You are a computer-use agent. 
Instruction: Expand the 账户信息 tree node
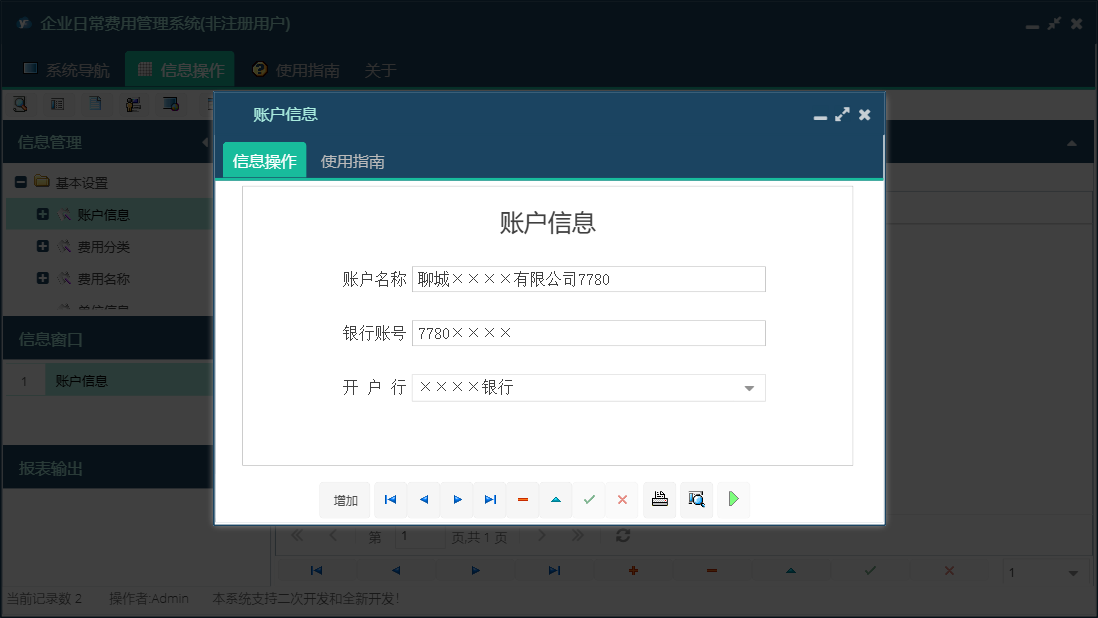coord(41,214)
